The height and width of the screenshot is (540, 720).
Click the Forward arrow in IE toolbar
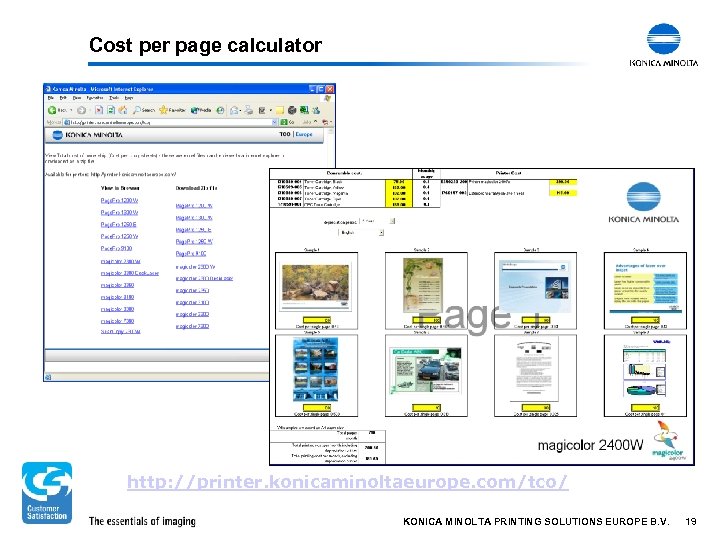[x=81, y=110]
